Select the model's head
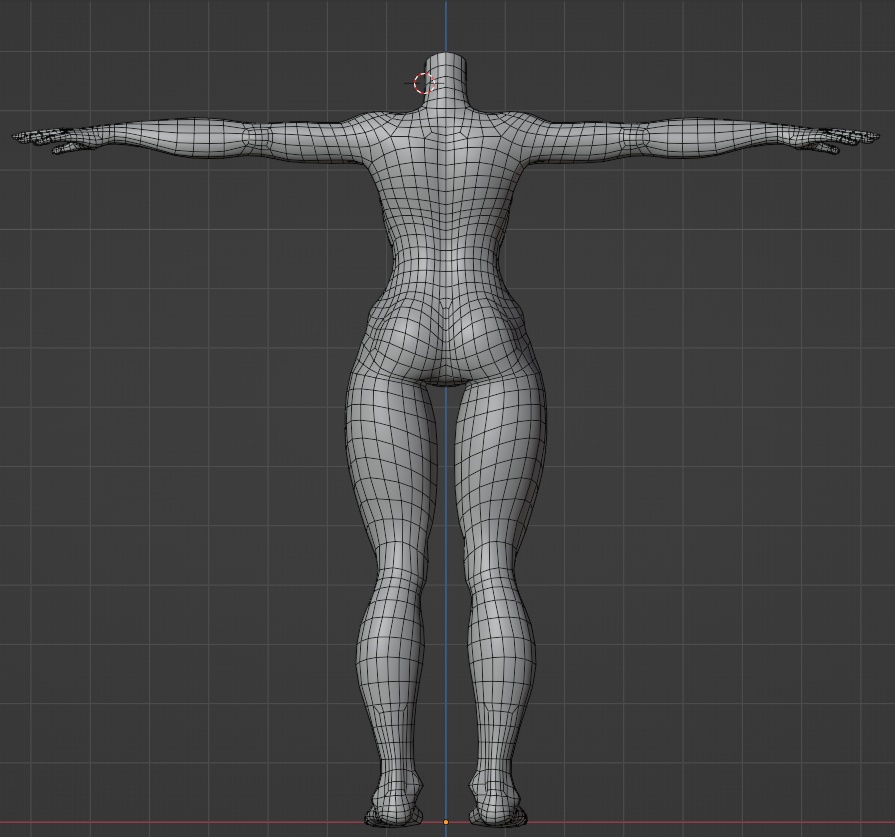 pyautogui.click(x=445, y=60)
